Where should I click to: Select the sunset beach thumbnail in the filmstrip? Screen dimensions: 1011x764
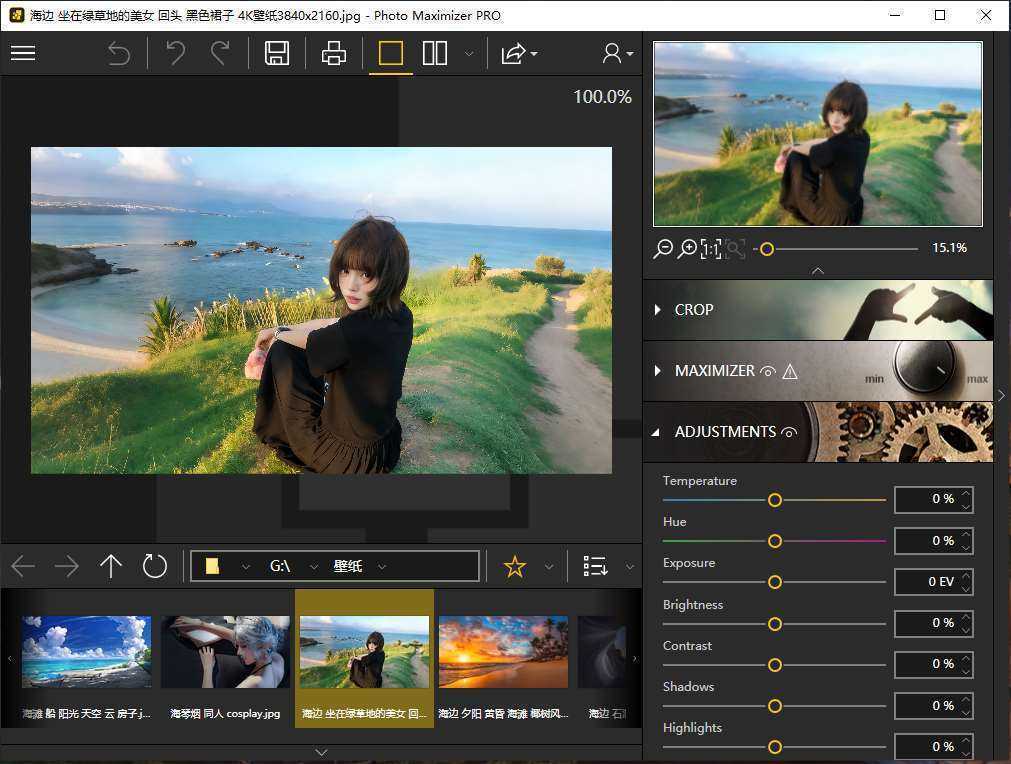click(502, 651)
